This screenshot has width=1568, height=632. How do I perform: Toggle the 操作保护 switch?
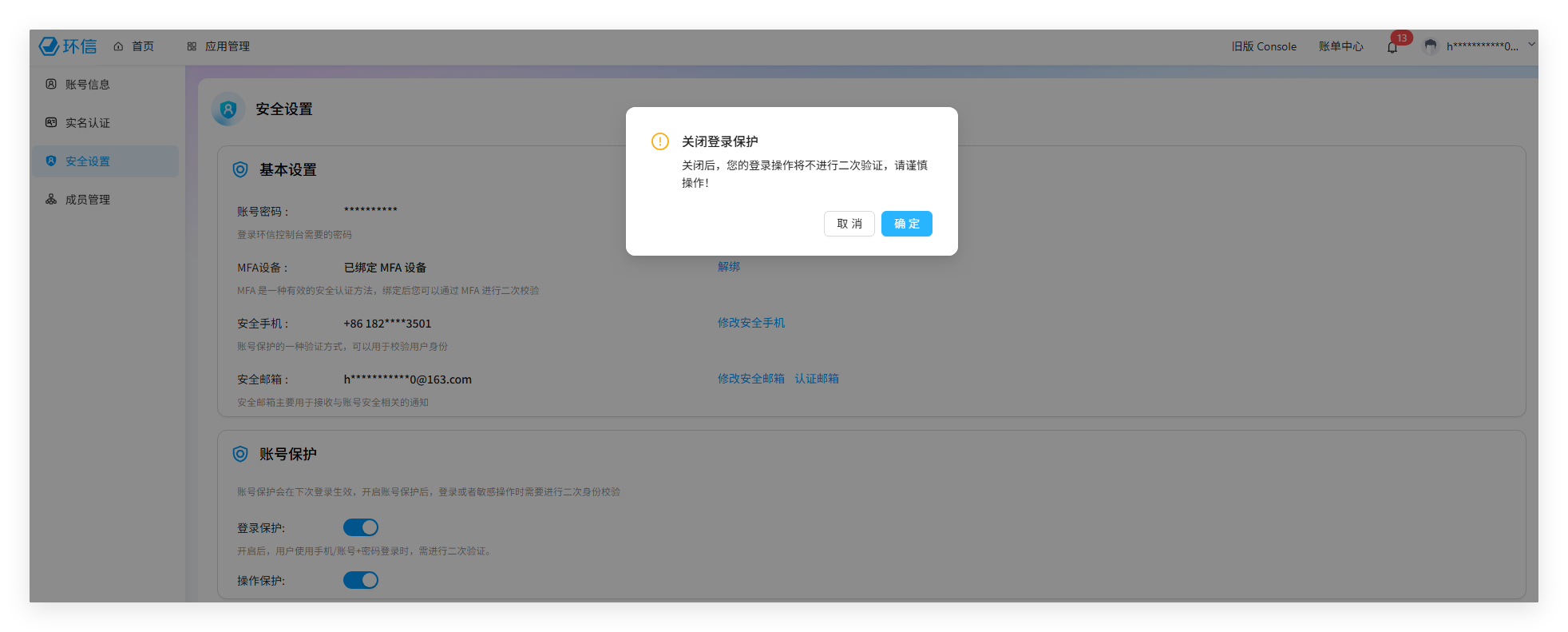361,580
